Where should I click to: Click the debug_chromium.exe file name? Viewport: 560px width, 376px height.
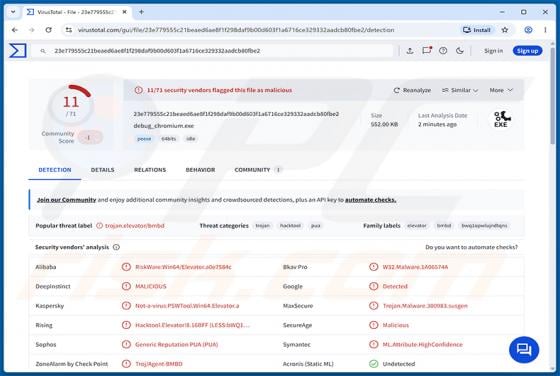click(164, 126)
